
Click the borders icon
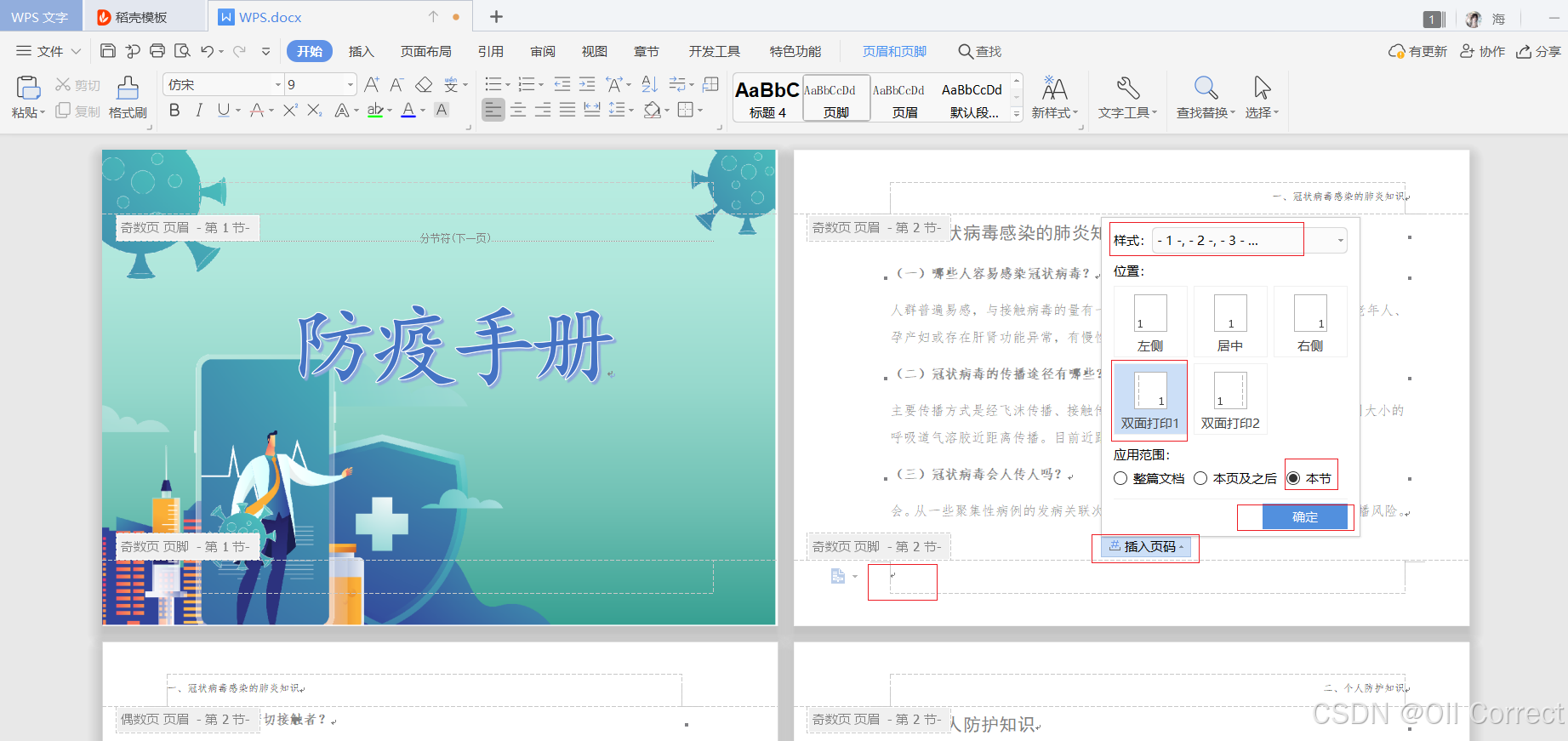686,110
